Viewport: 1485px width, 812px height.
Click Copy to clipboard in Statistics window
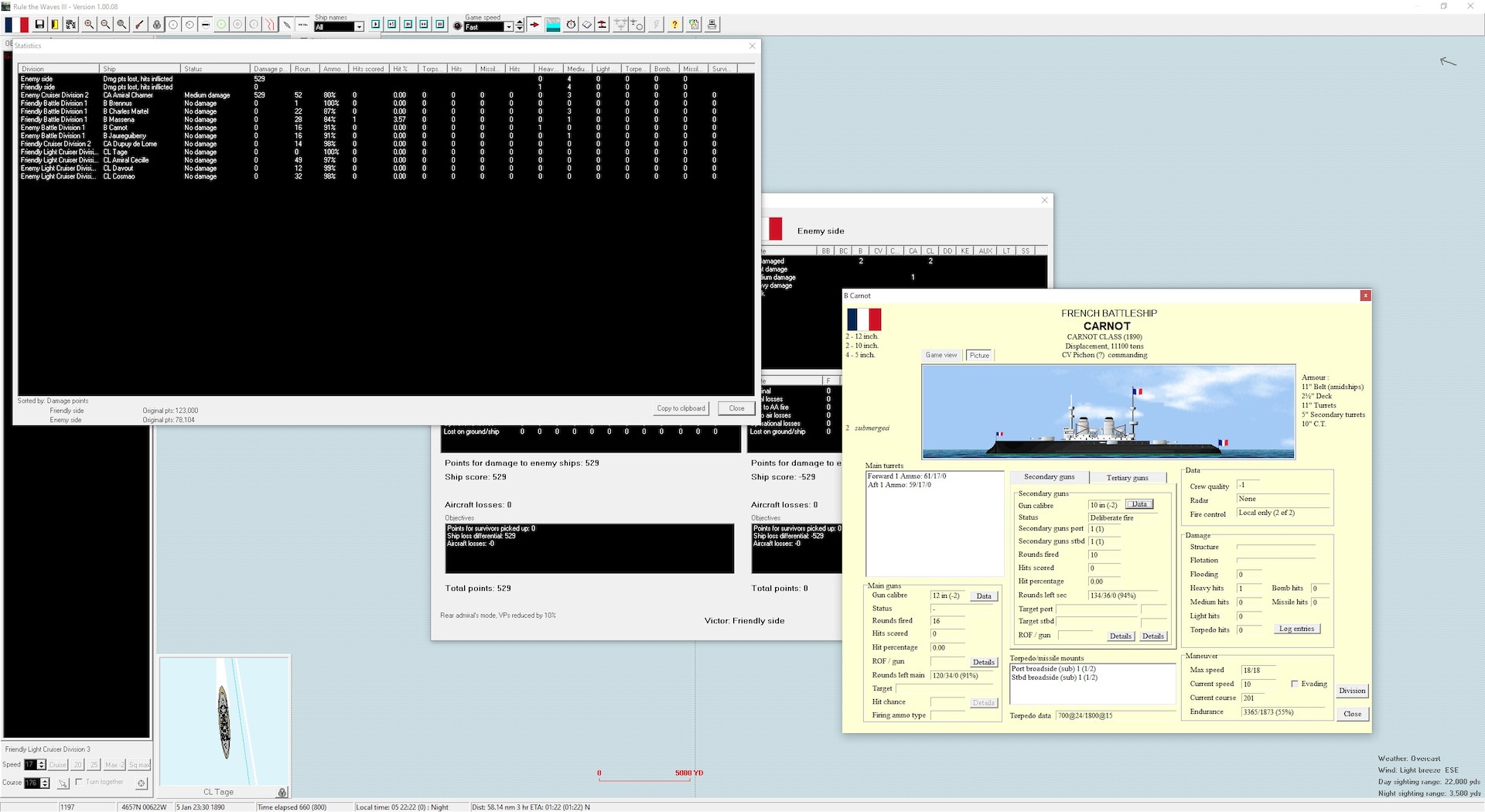tap(681, 408)
